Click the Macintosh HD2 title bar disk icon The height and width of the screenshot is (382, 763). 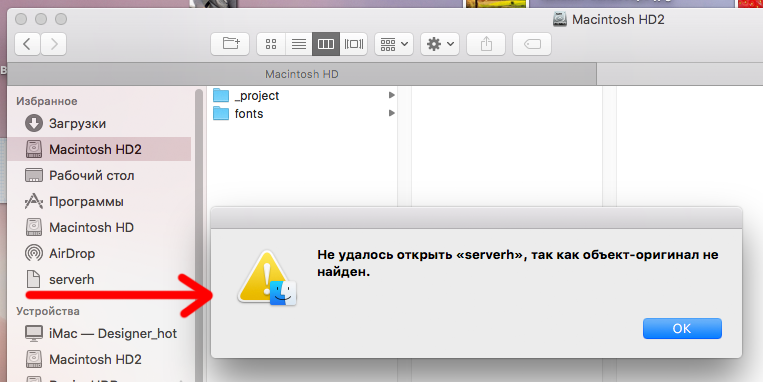560,19
